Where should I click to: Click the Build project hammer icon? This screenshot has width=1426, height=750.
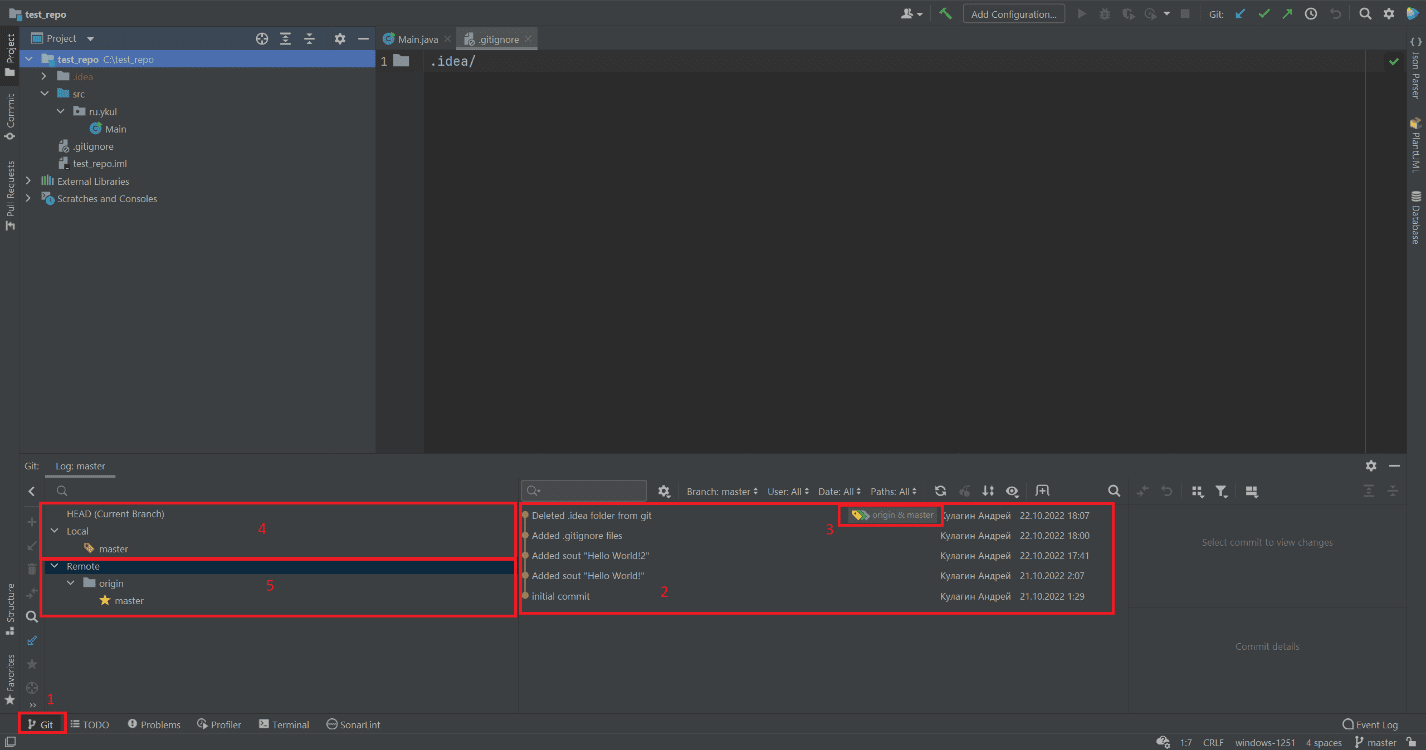pyautogui.click(x=945, y=14)
